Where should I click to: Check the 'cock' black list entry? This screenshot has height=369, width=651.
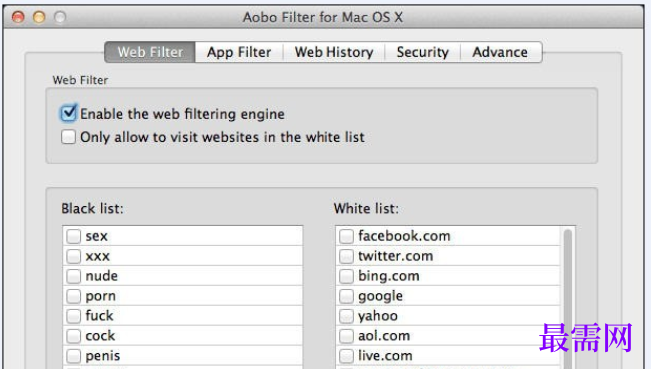tap(73, 336)
